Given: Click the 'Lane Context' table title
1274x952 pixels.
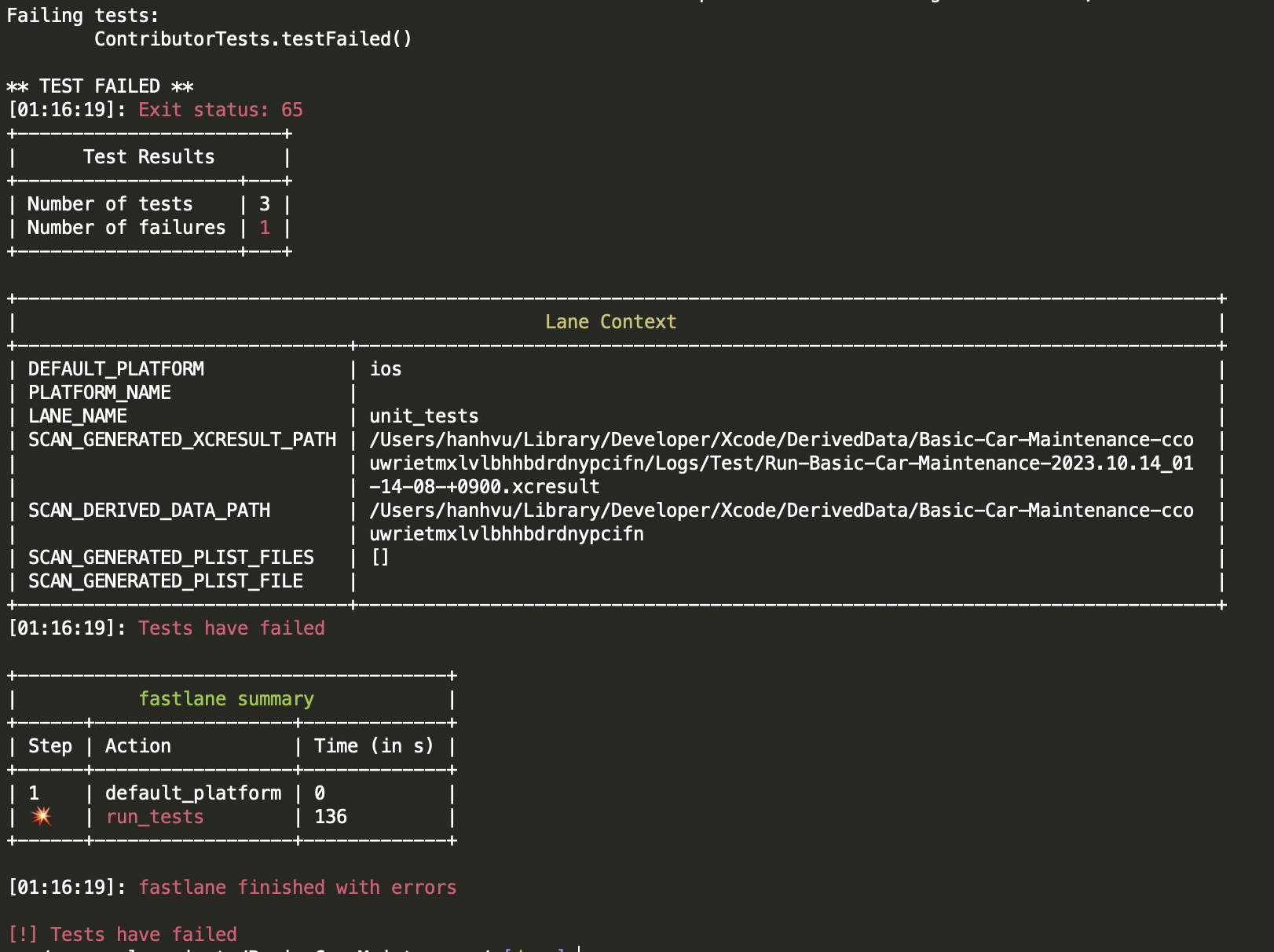Looking at the screenshot, I should 610,322.
